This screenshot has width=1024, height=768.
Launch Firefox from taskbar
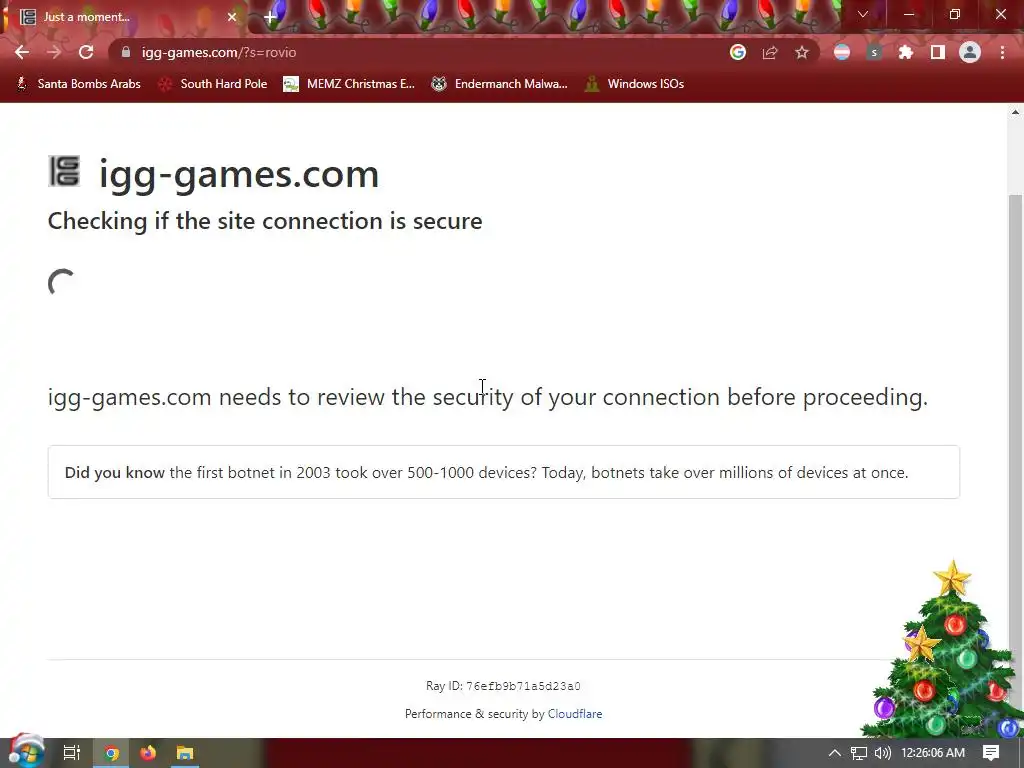pyautogui.click(x=148, y=753)
